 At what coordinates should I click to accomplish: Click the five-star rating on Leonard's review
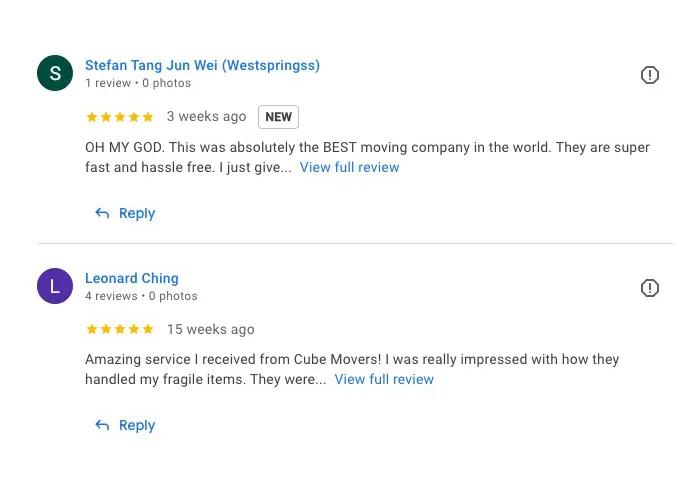[120, 329]
